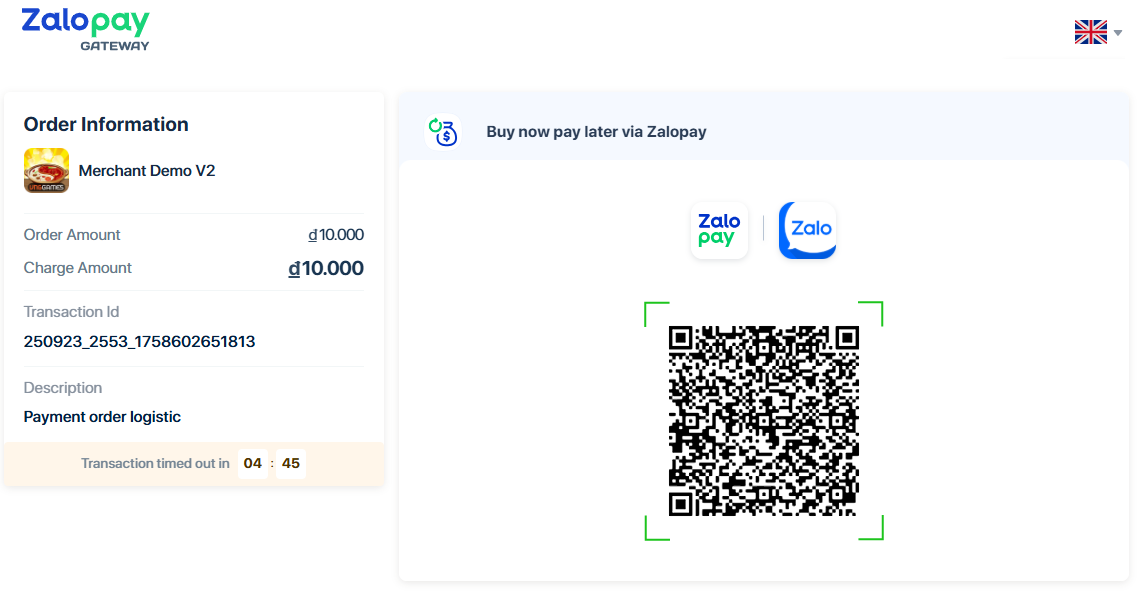Click the 'Payment order logistic' description text
The height and width of the screenshot is (608, 1137).
tap(102, 417)
